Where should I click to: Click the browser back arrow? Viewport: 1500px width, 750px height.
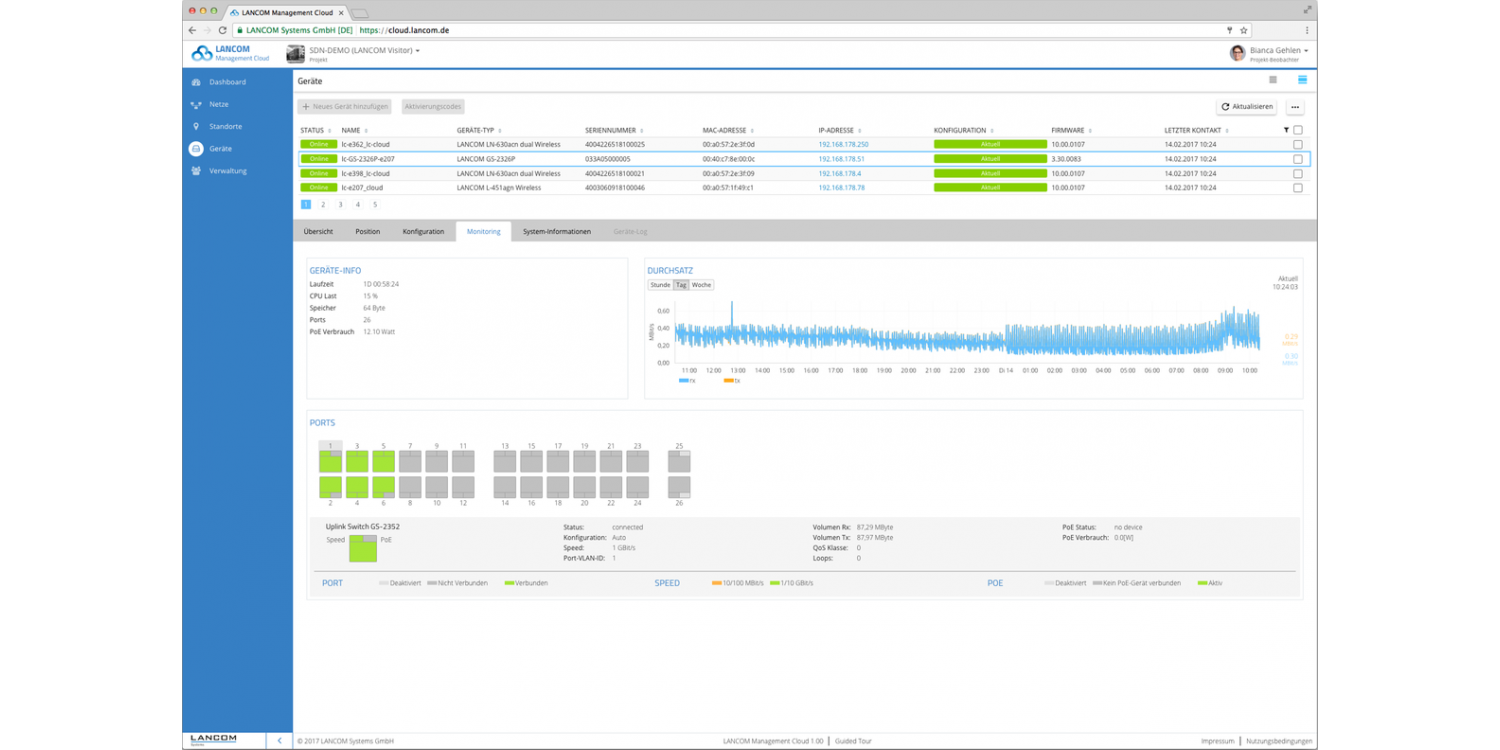click(x=193, y=30)
